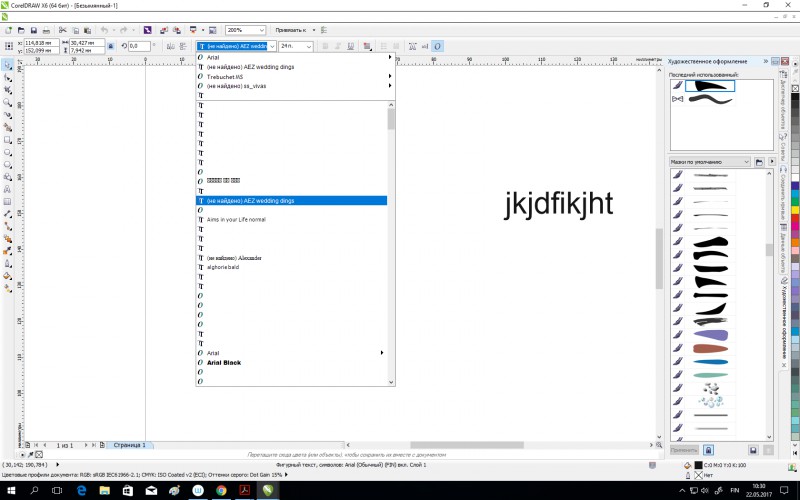Open Chrome from the taskbar
Viewport: 800px width, 500px height.
pos(221,490)
